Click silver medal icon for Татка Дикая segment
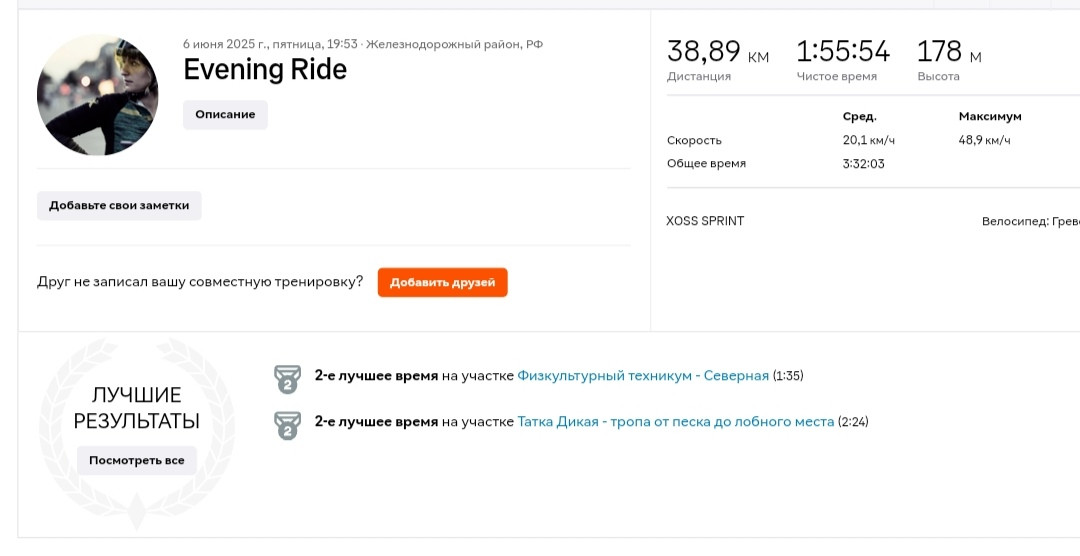Screen dimensions: 1080x556 (x=287, y=425)
